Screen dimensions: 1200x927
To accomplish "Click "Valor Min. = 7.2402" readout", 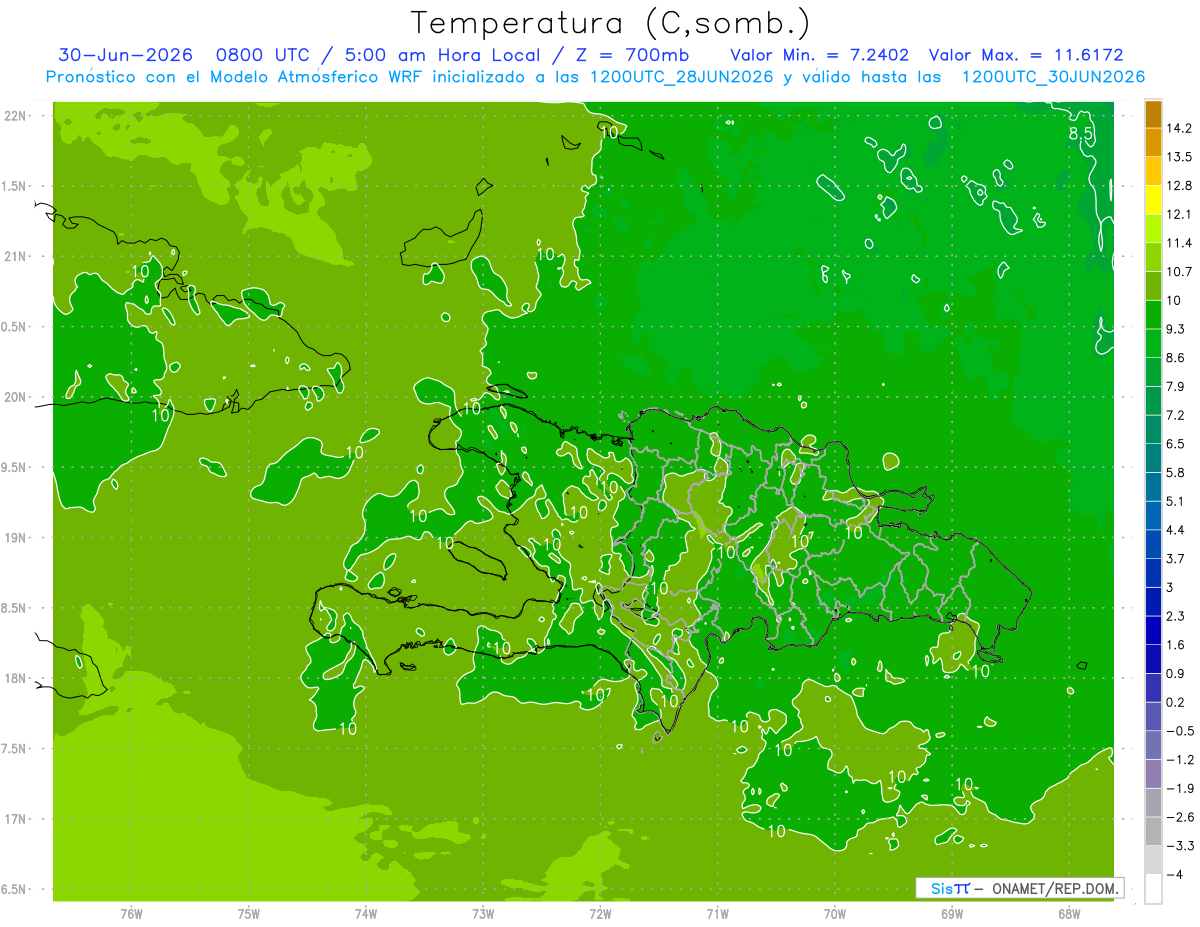I will (x=819, y=55).
